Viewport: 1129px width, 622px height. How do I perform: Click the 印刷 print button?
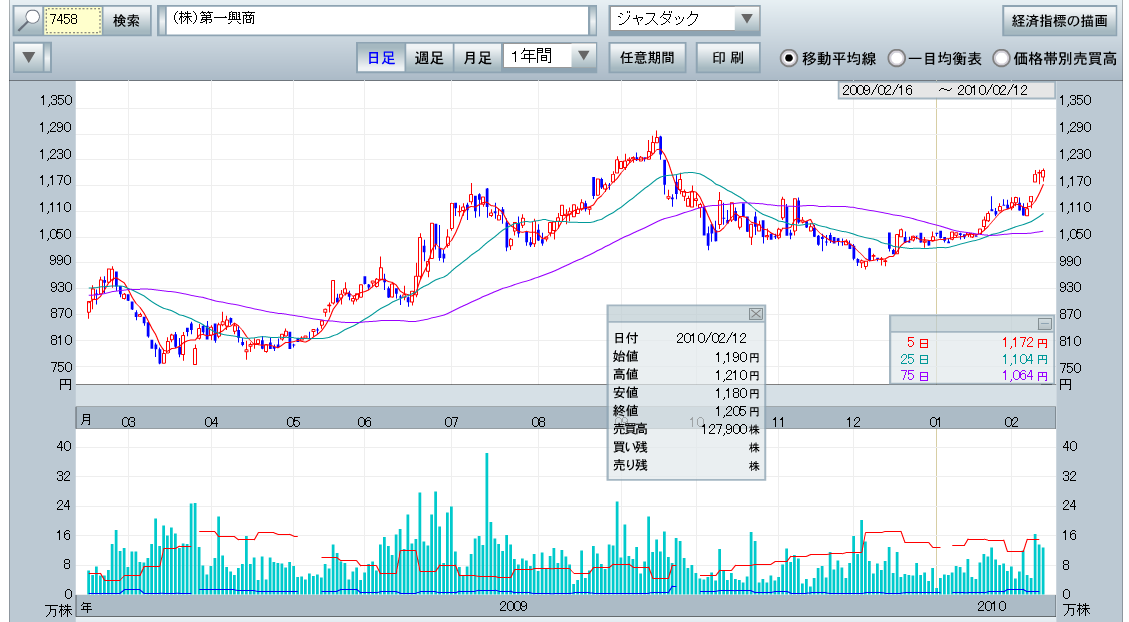click(x=727, y=57)
